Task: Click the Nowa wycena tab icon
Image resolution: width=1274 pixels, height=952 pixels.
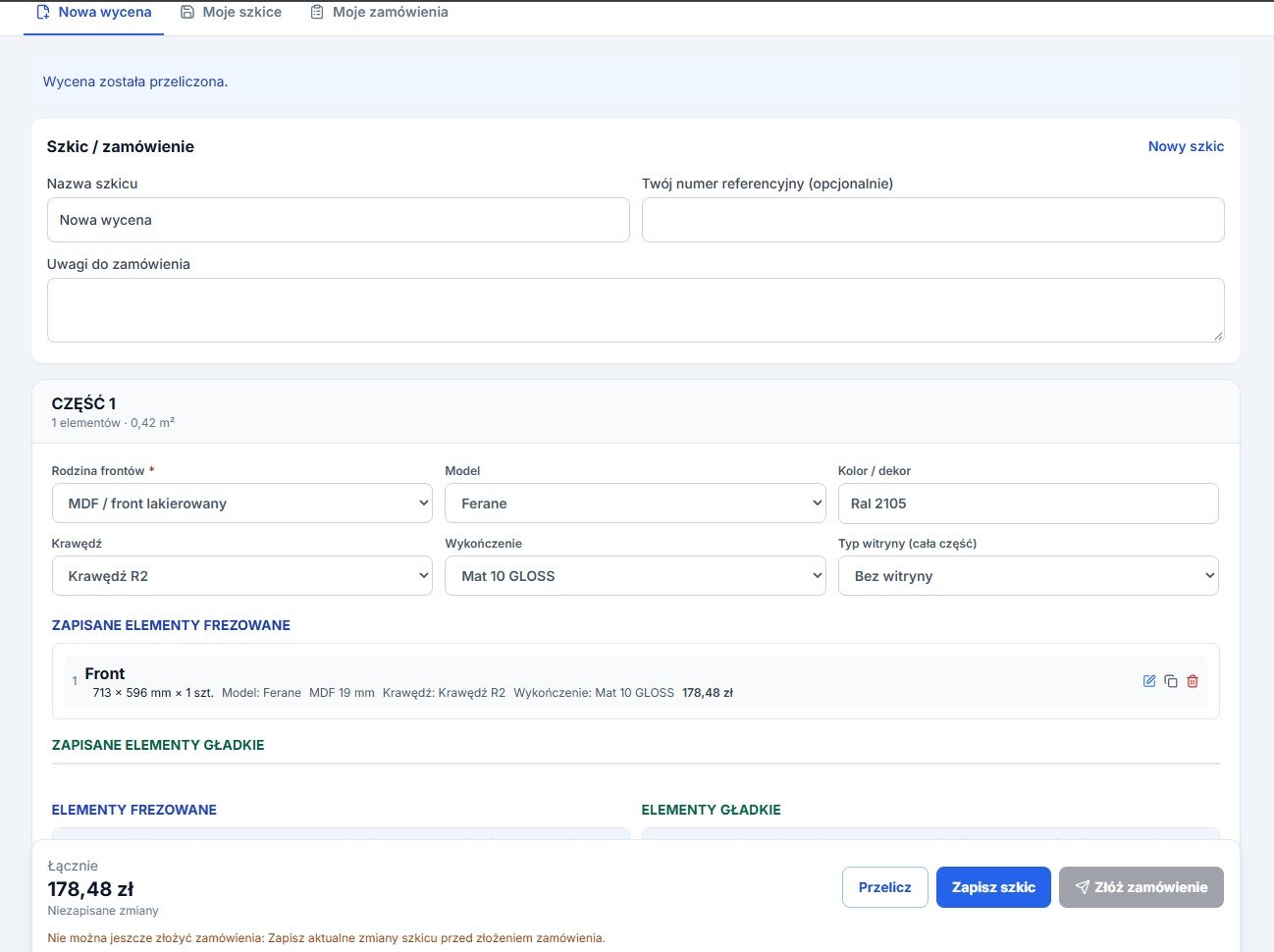Action: [43, 13]
